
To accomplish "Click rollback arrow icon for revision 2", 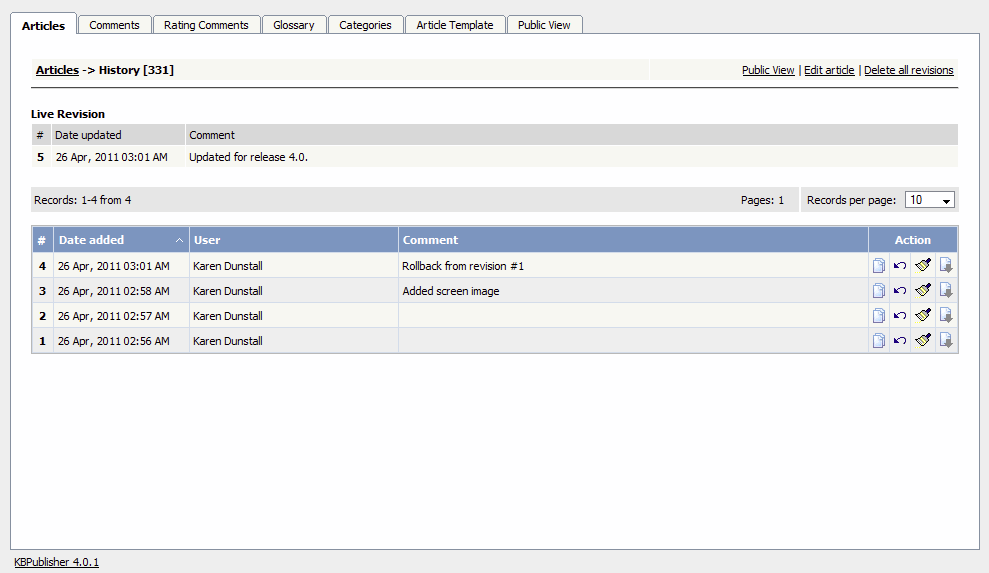I will (900, 316).
